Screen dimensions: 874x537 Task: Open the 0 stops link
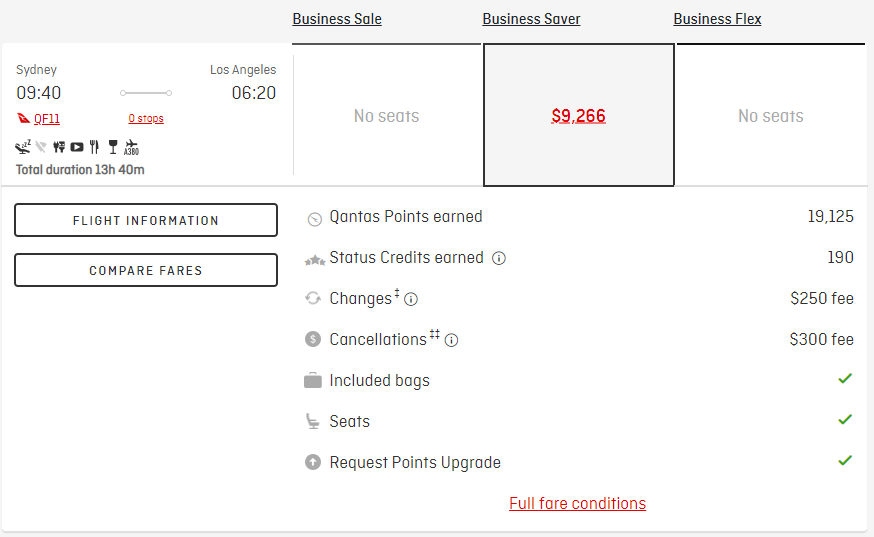pyautogui.click(x=146, y=118)
